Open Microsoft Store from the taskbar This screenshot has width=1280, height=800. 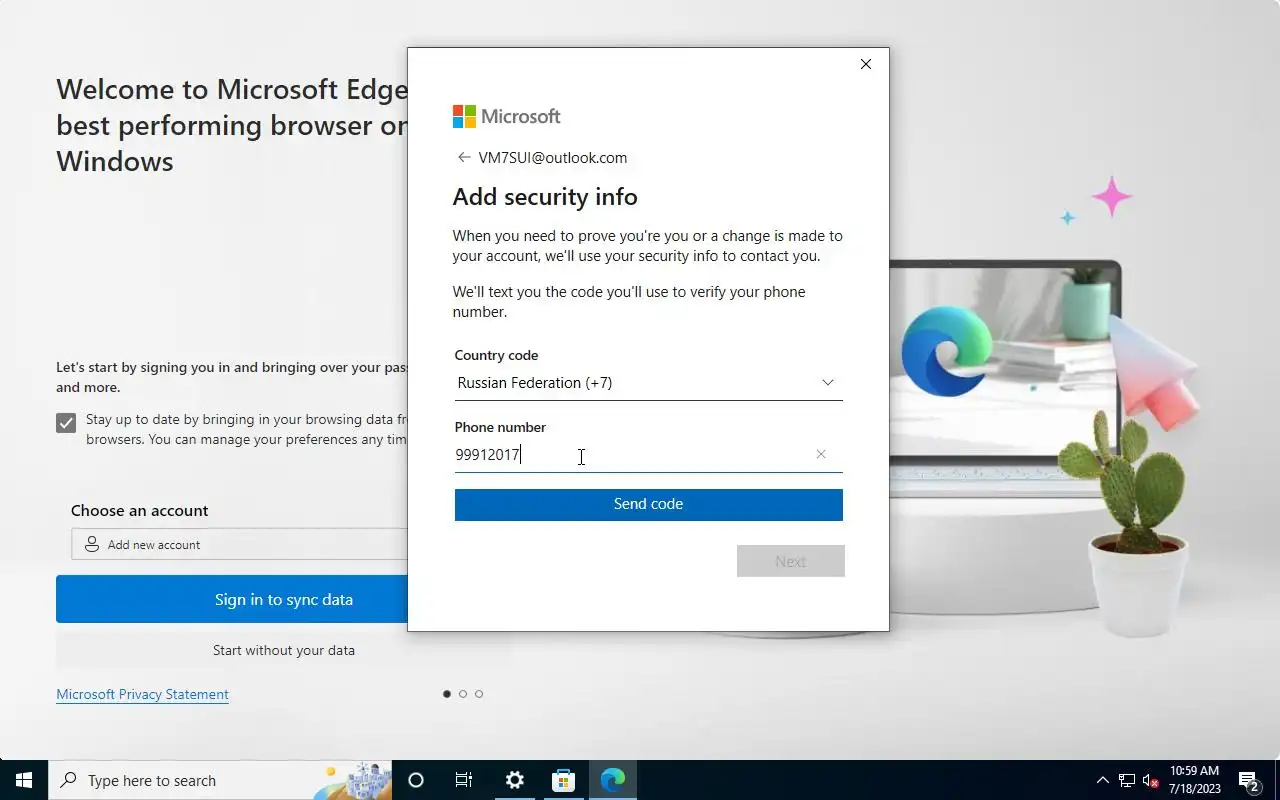(563, 780)
